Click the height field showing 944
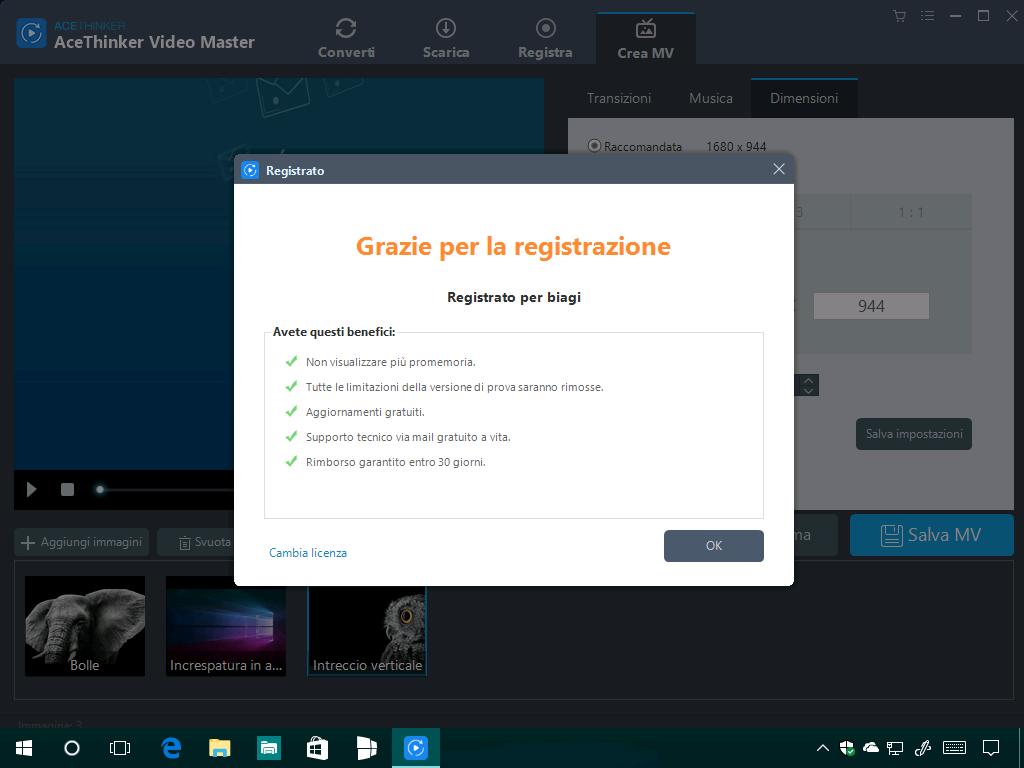1024x768 pixels. pos(871,306)
